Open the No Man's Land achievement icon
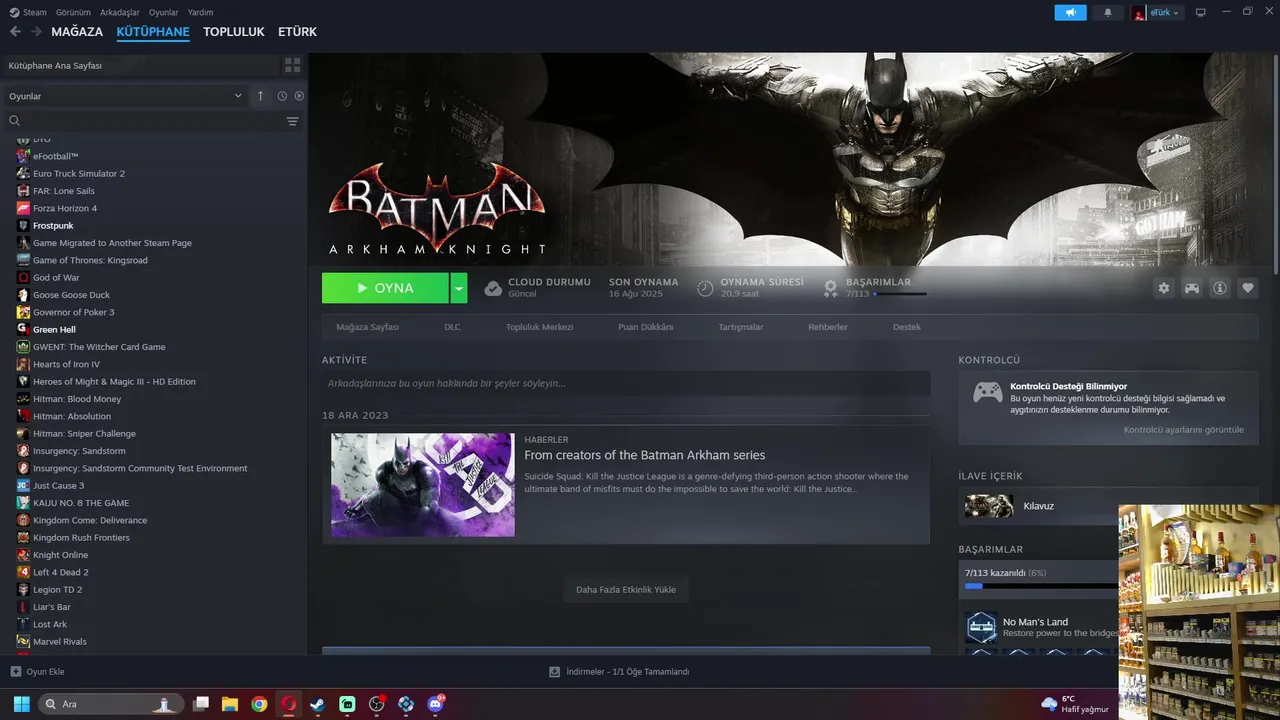Viewport: 1280px width, 720px height. tap(981, 627)
